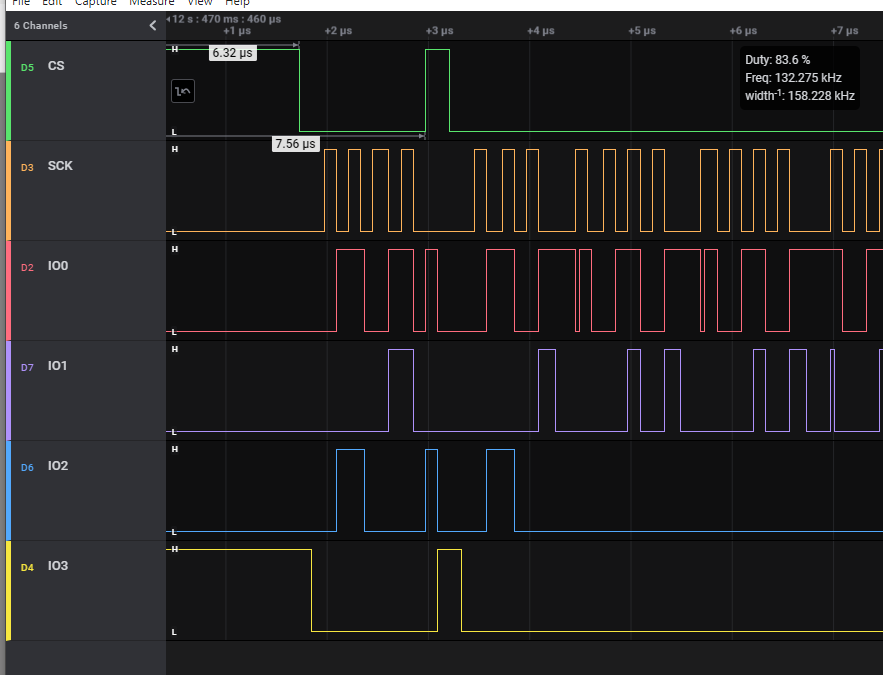Open the File menu
This screenshot has height=675, width=883.
pyautogui.click(x=21, y=3)
